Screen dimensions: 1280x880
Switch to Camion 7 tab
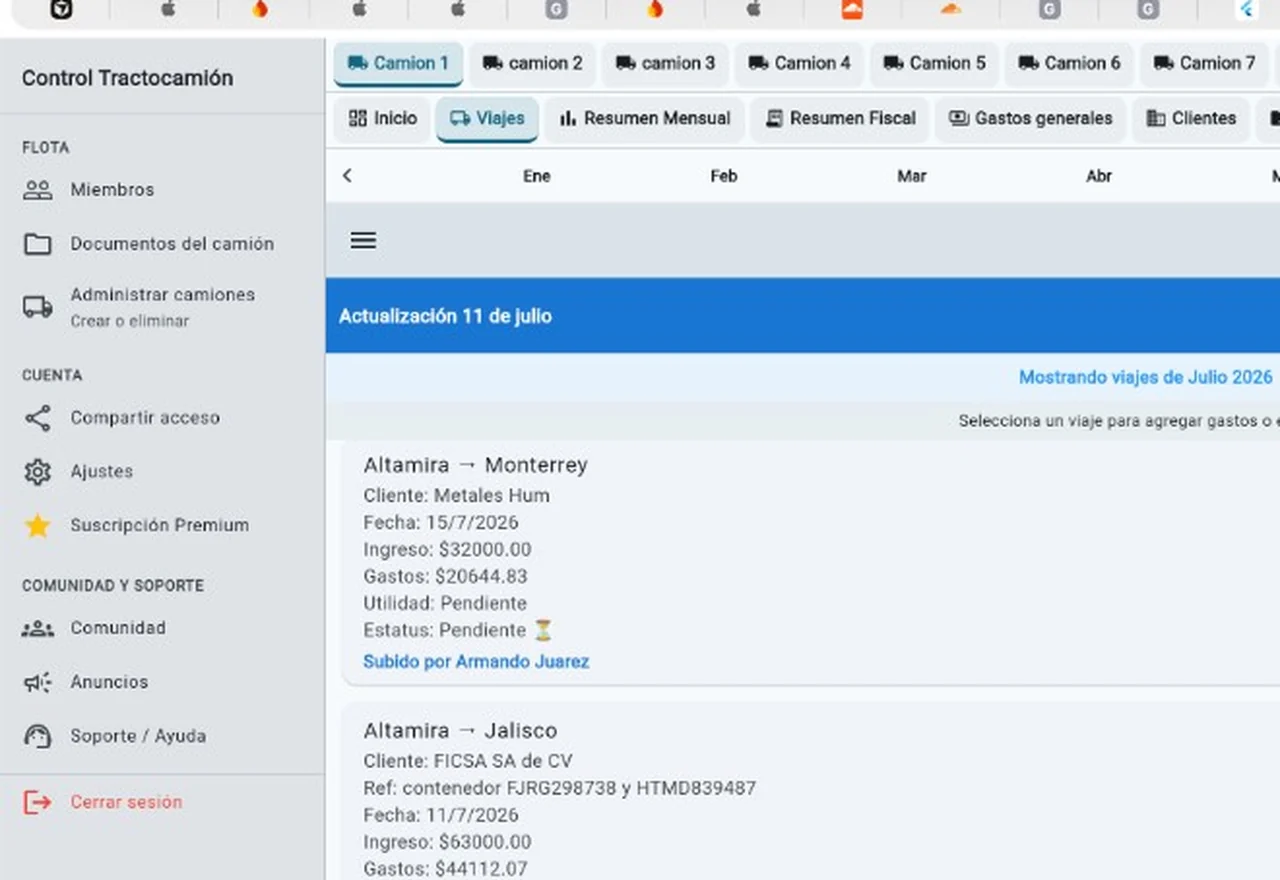(1204, 63)
